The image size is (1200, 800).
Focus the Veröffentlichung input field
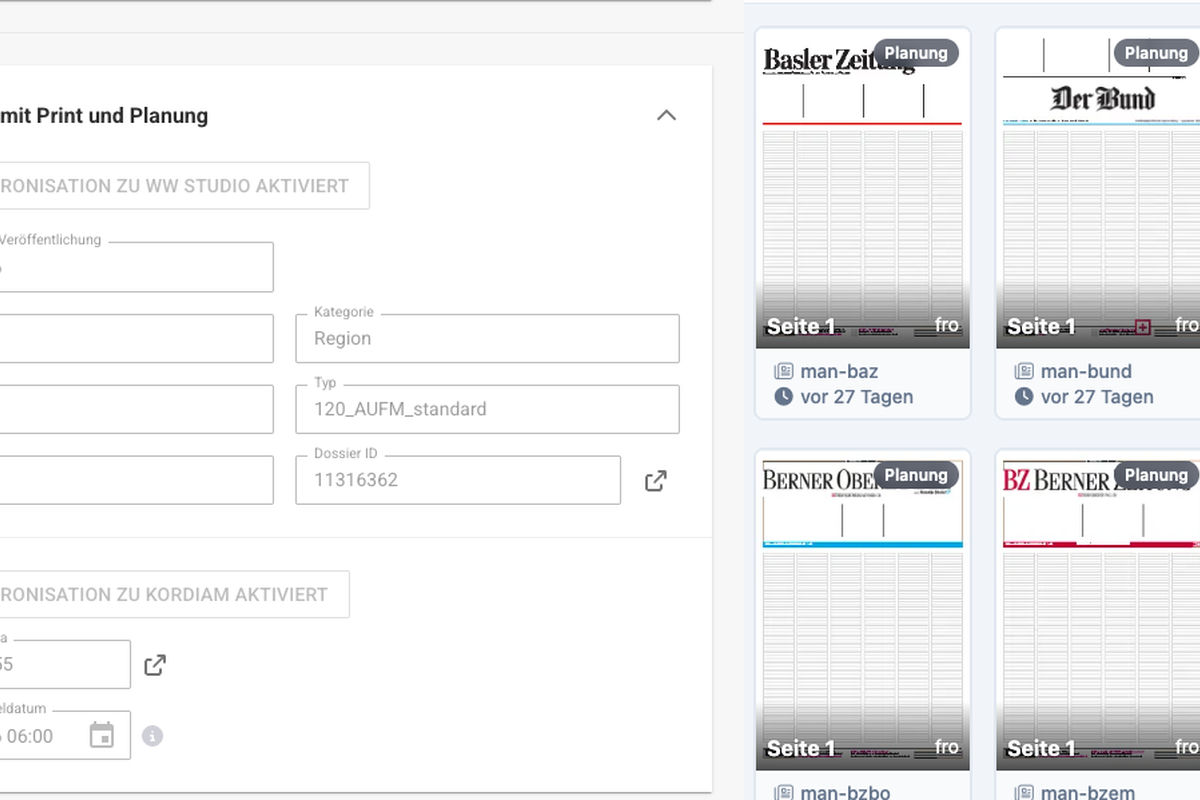coord(137,267)
